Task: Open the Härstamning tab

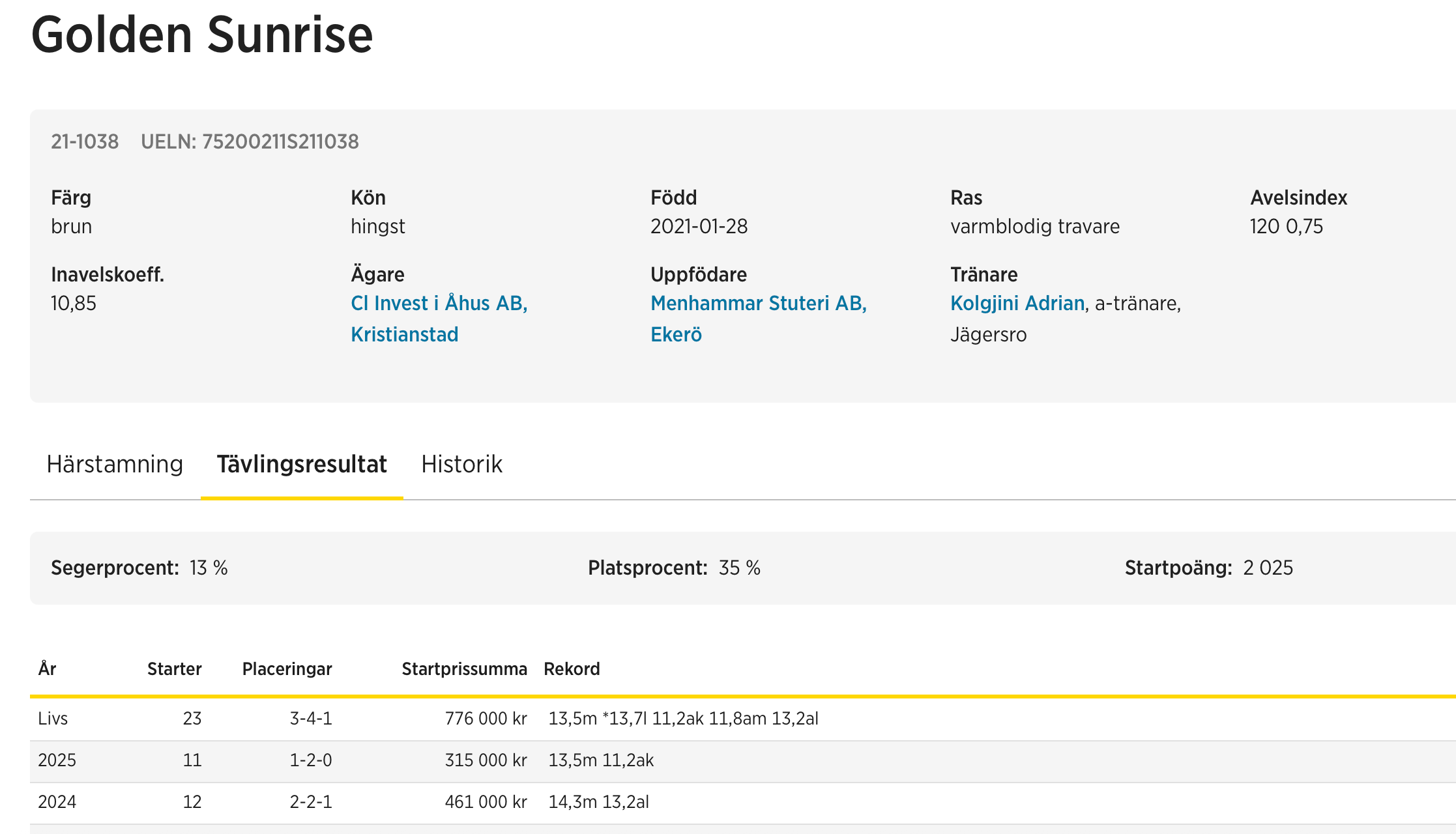Action: coord(115,465)
